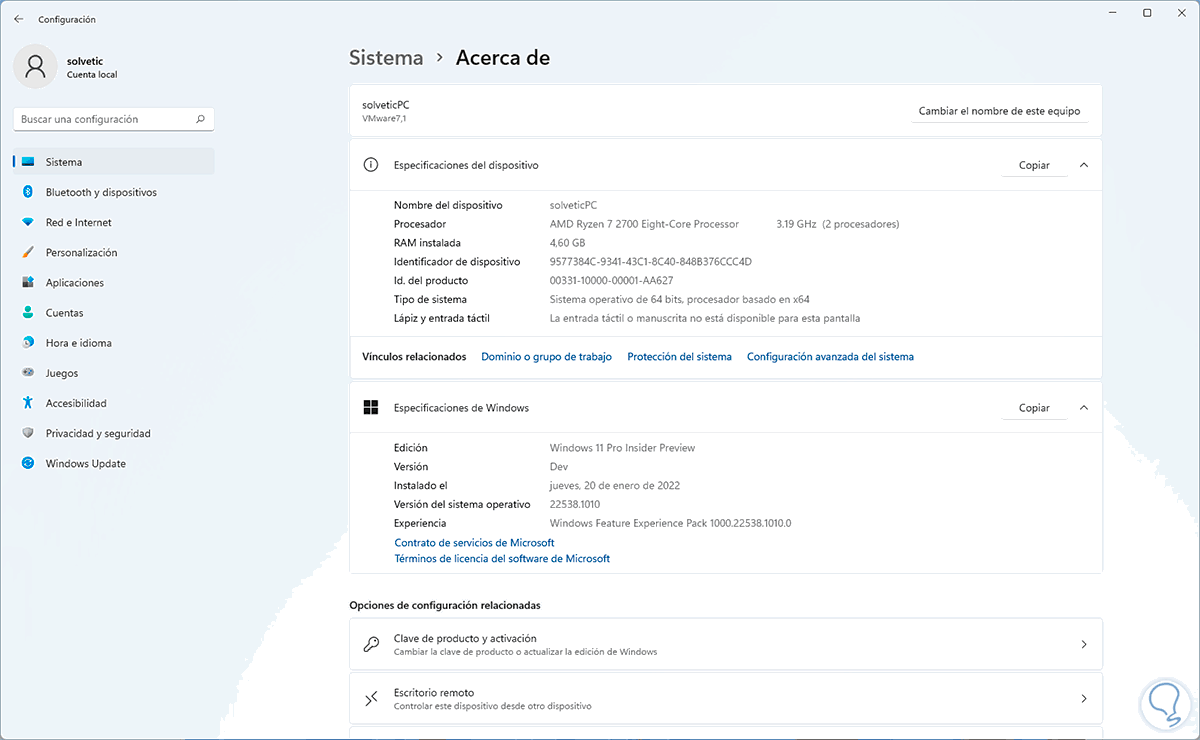Open Protección del sistema link

tap(679, 357)
